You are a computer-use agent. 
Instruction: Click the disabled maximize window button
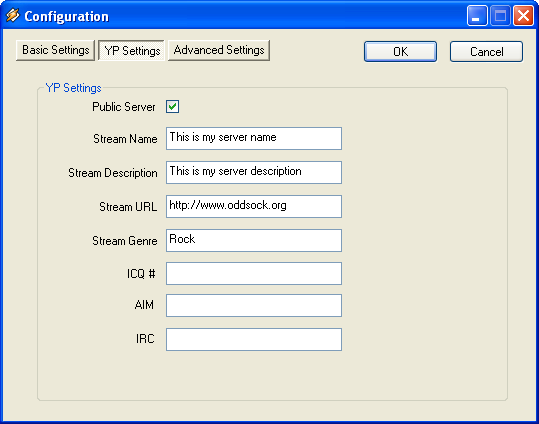[500, 16]
